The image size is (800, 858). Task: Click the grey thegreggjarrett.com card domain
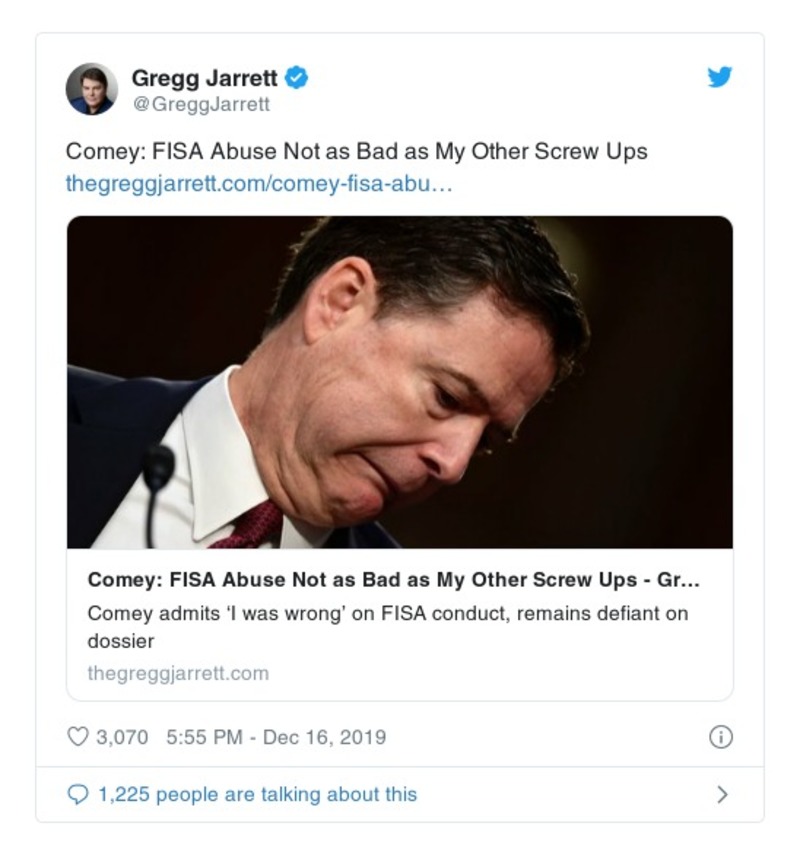(178, 673)
